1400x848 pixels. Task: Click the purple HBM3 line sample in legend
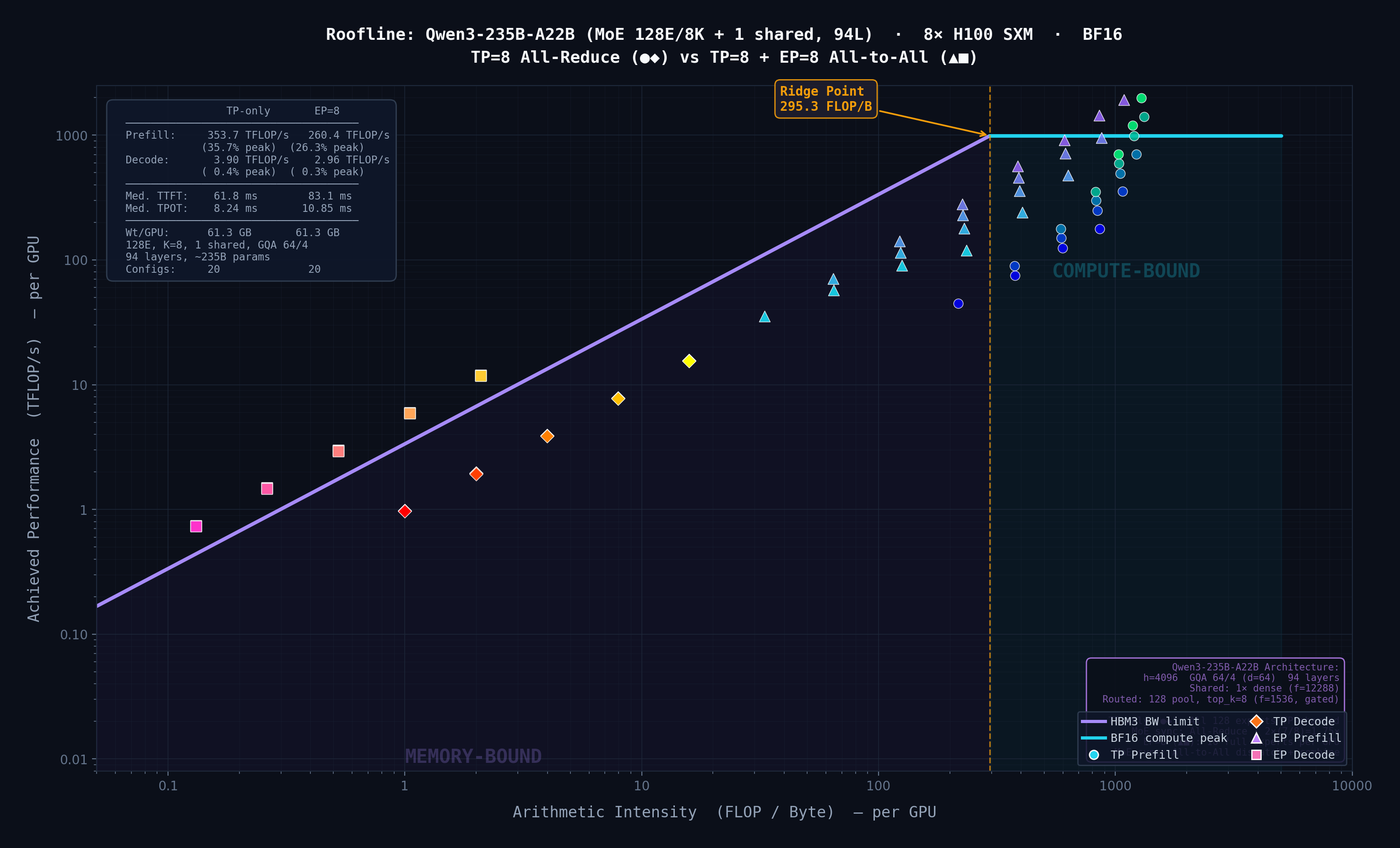[1094, 721]
